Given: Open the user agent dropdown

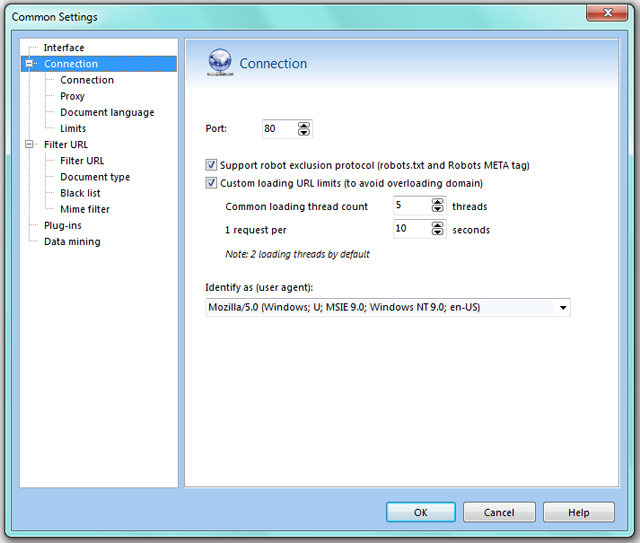Looking at the screenshot, I should (x=563, y=307).
